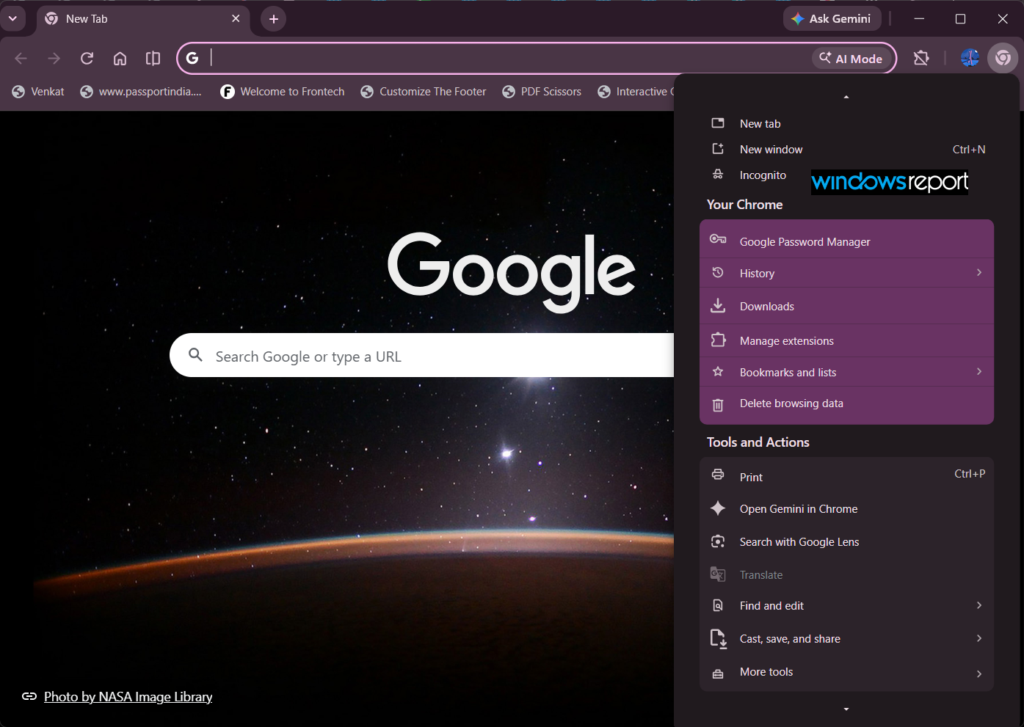Click the trash icon beside Delete browsing data
Screen dimensions: 1024x727
tap(718, 405)
